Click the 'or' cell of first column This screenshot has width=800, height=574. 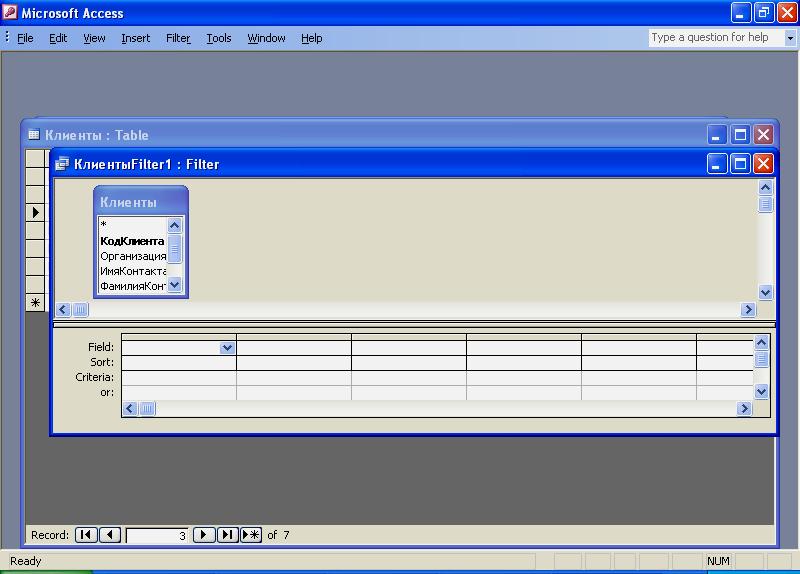point(179,393)
